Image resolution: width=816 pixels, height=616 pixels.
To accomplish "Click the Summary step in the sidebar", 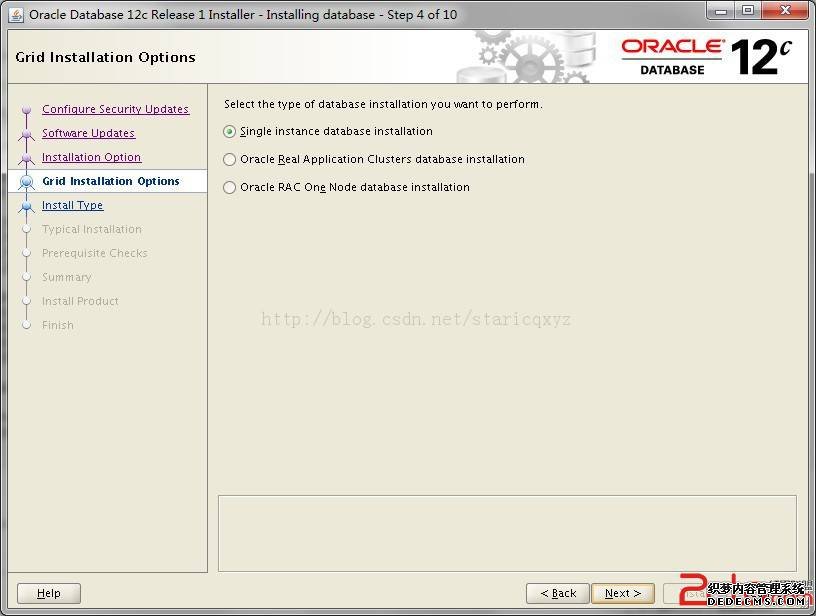I will click(66, 277).
